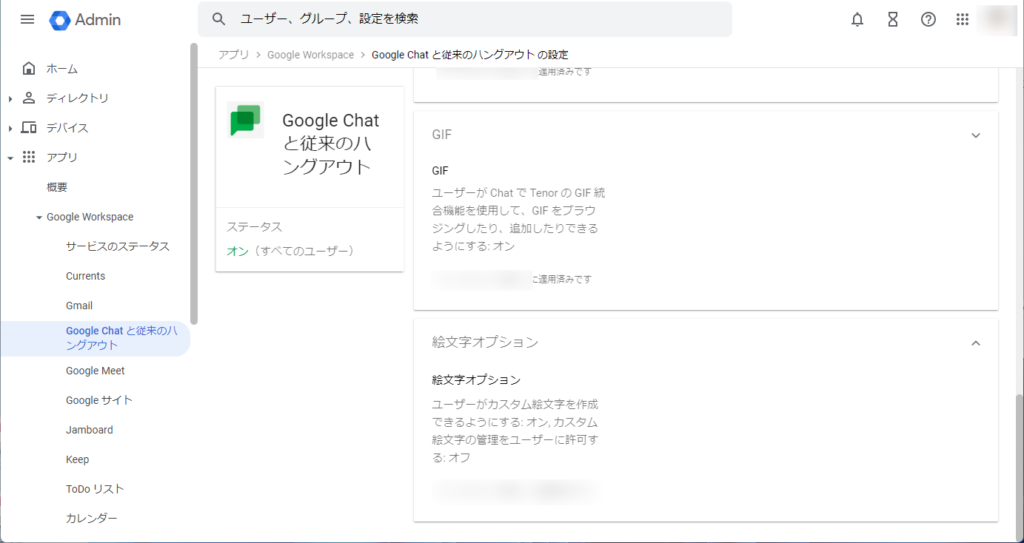The width and height of the screenshot is (1024, 543).
Task: Click the GIF section header title
Action: pyautogui.click(x=442, y=135)
